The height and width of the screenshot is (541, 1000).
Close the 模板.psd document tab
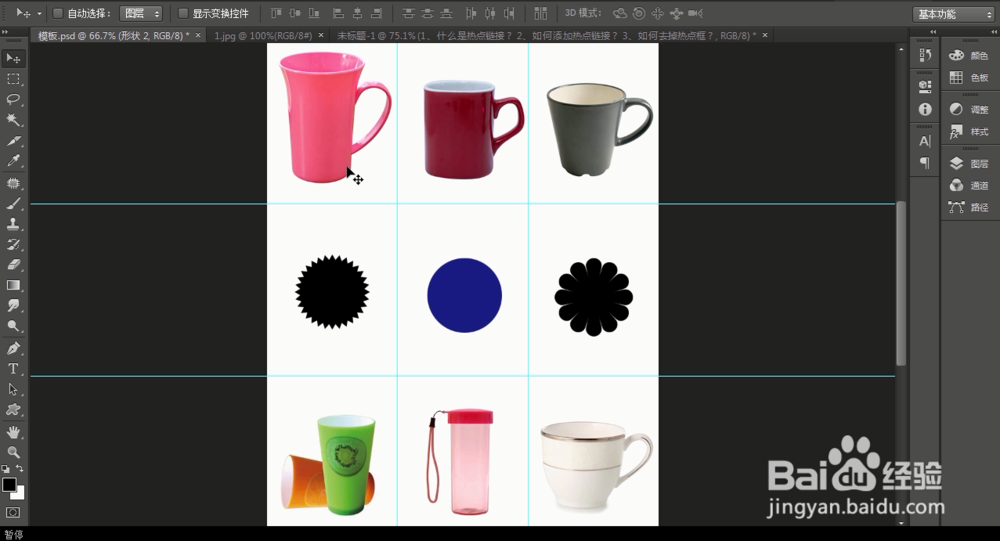(198, 35)
